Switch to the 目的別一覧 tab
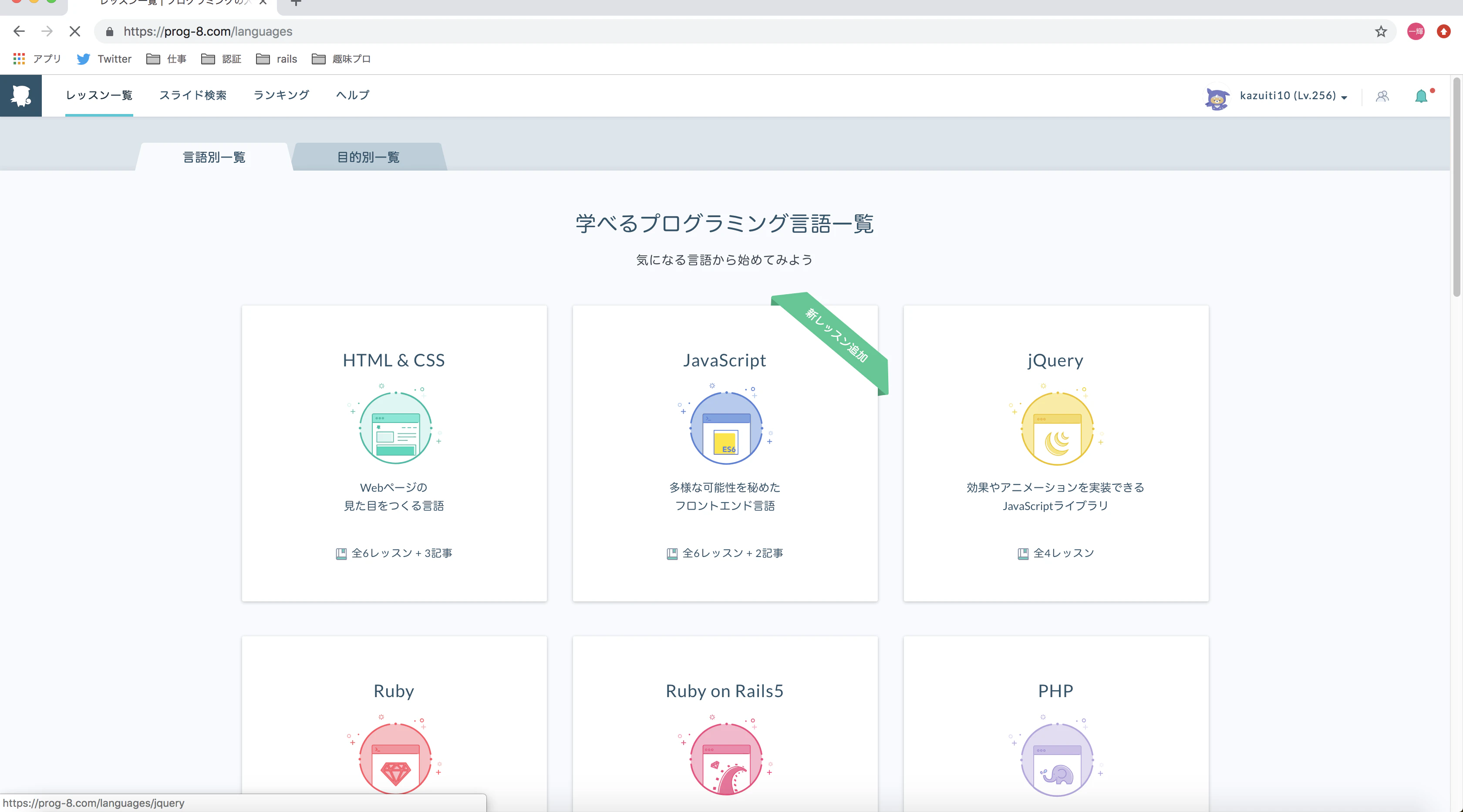This screenshot has height=812, width=1463. click(368, 157)
